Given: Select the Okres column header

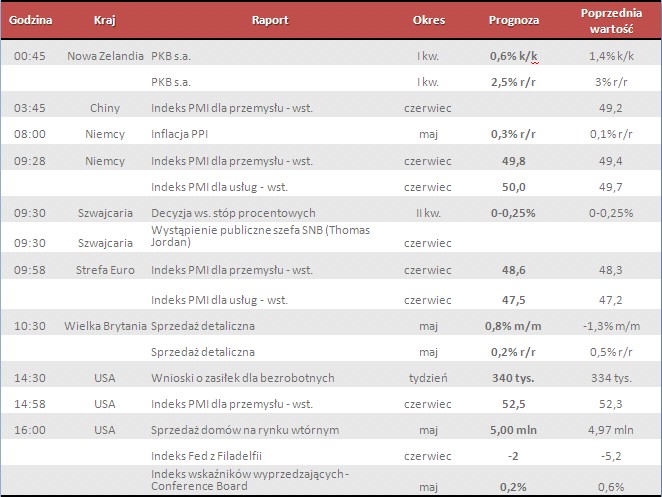Looking at the screenshot, I should tap(429, 20).
